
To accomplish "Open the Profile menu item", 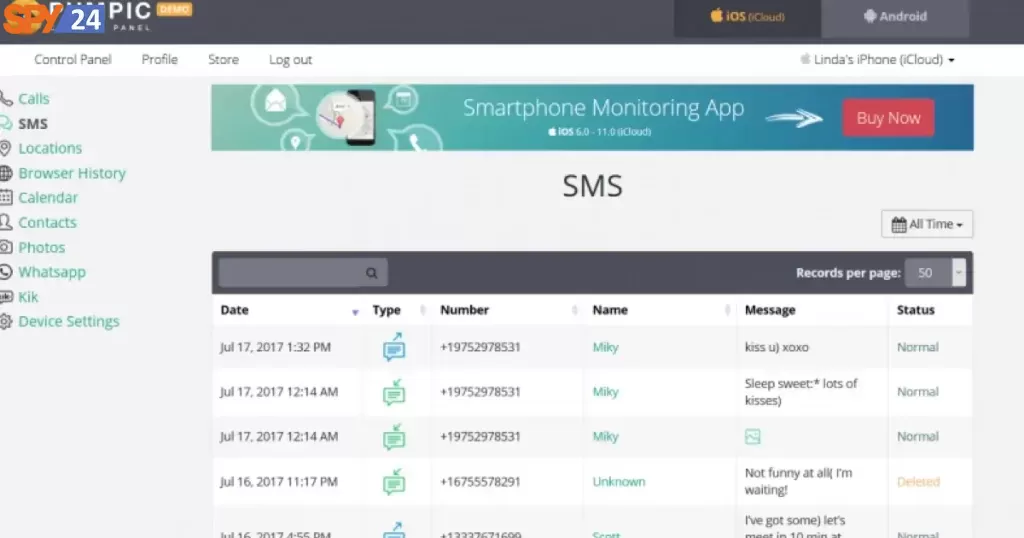I will (x=159, y=59).
